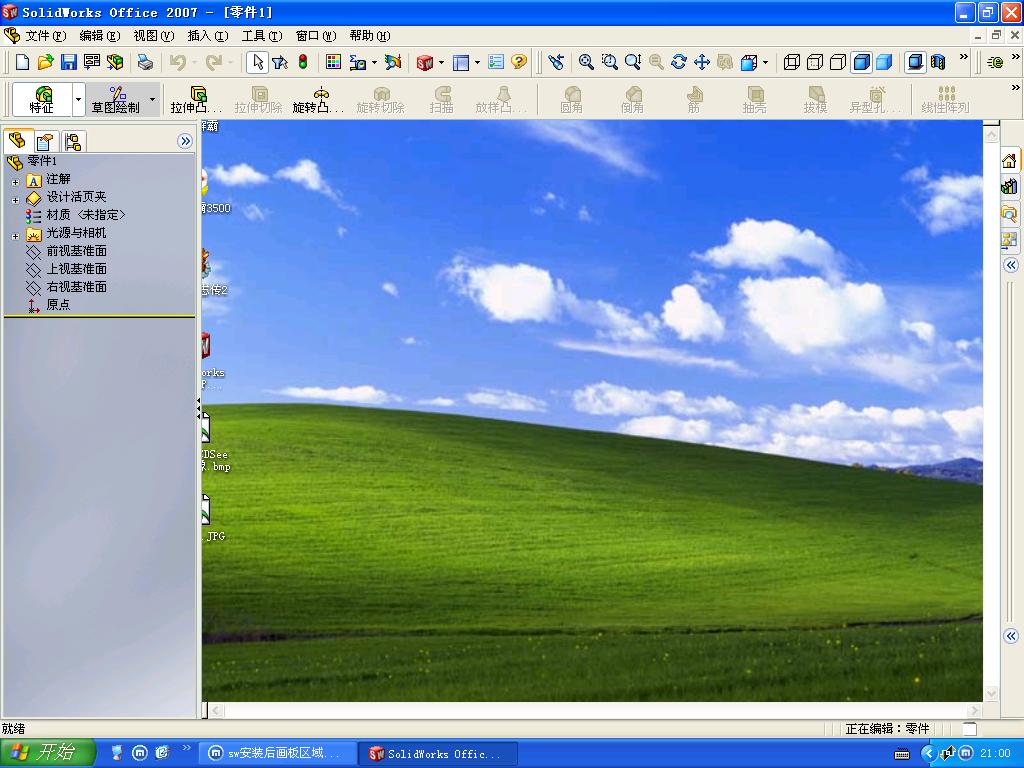Click the 草图绘制 sketch button
The image size is (1024, 768).
(116, 100)
